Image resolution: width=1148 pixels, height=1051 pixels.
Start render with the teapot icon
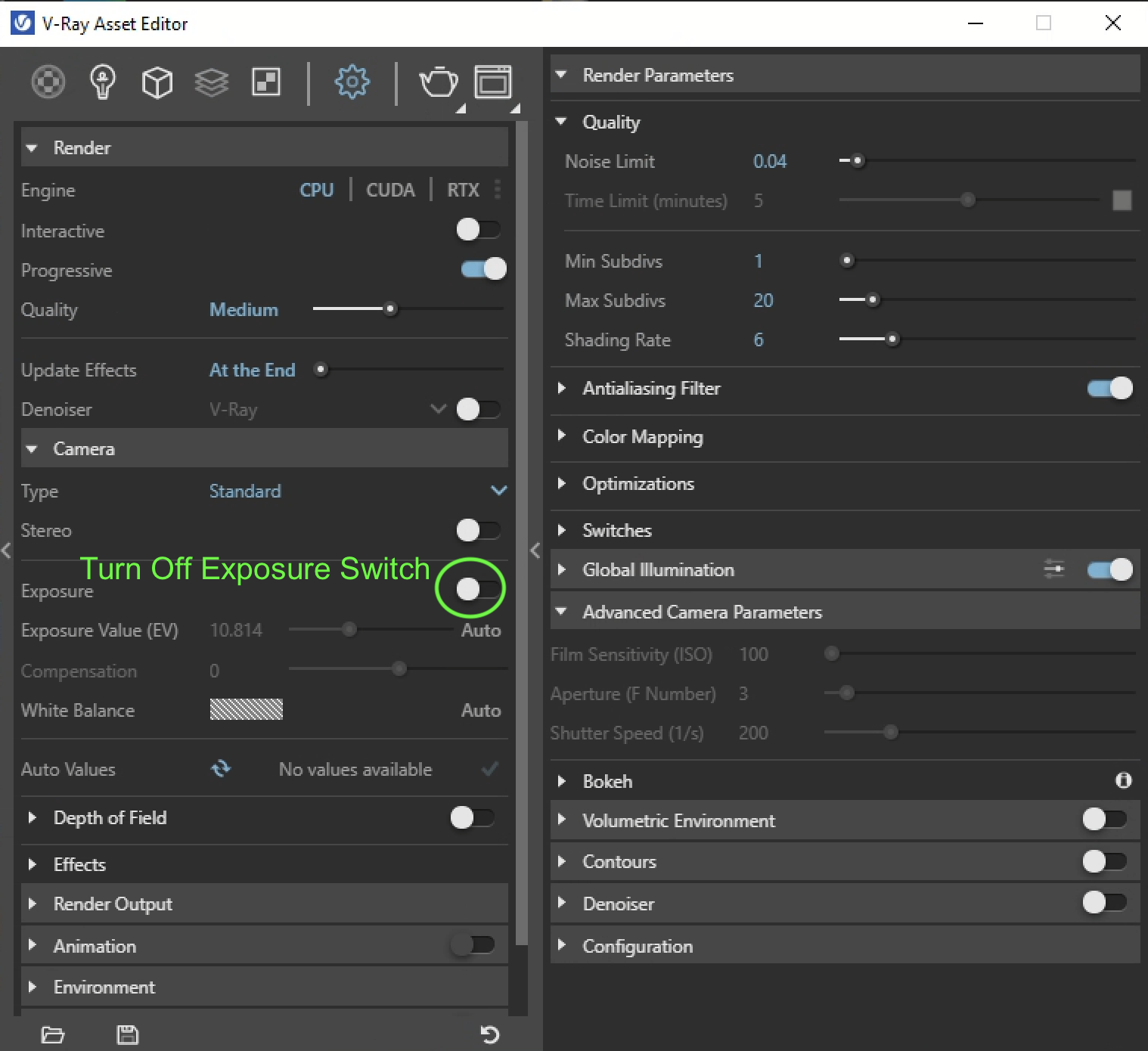coord(439,82)
